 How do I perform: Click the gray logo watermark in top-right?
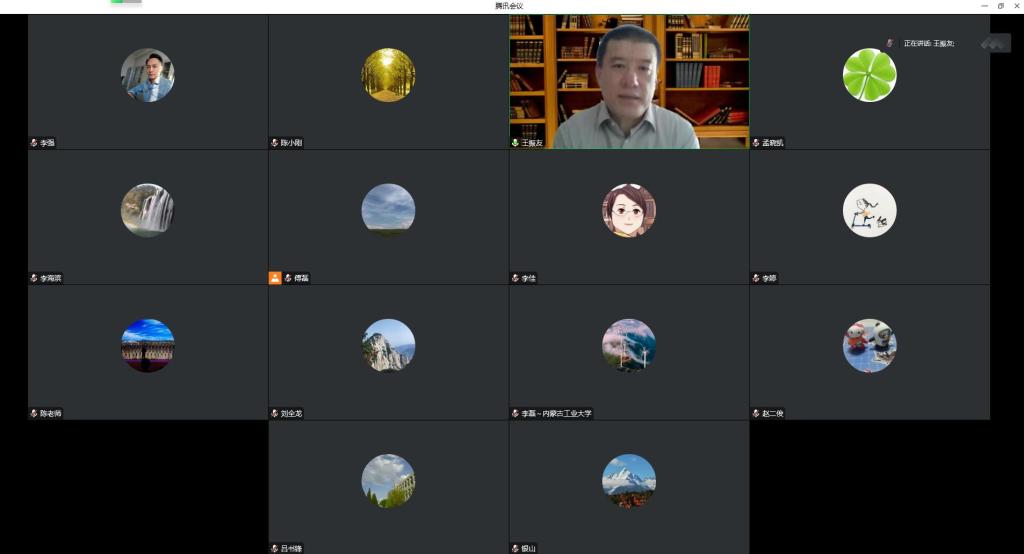tap(995, 43)
